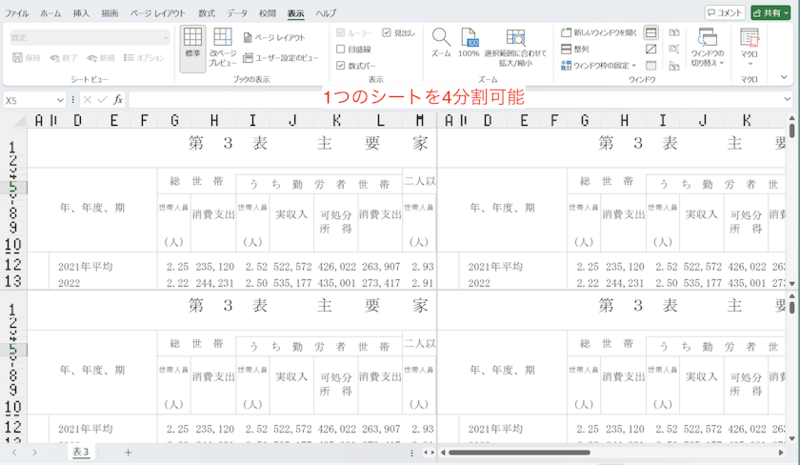
Task: Click 選択範囲に合わせて拡大/縮小 zoom to selection
Action: [x=515, y=47]
